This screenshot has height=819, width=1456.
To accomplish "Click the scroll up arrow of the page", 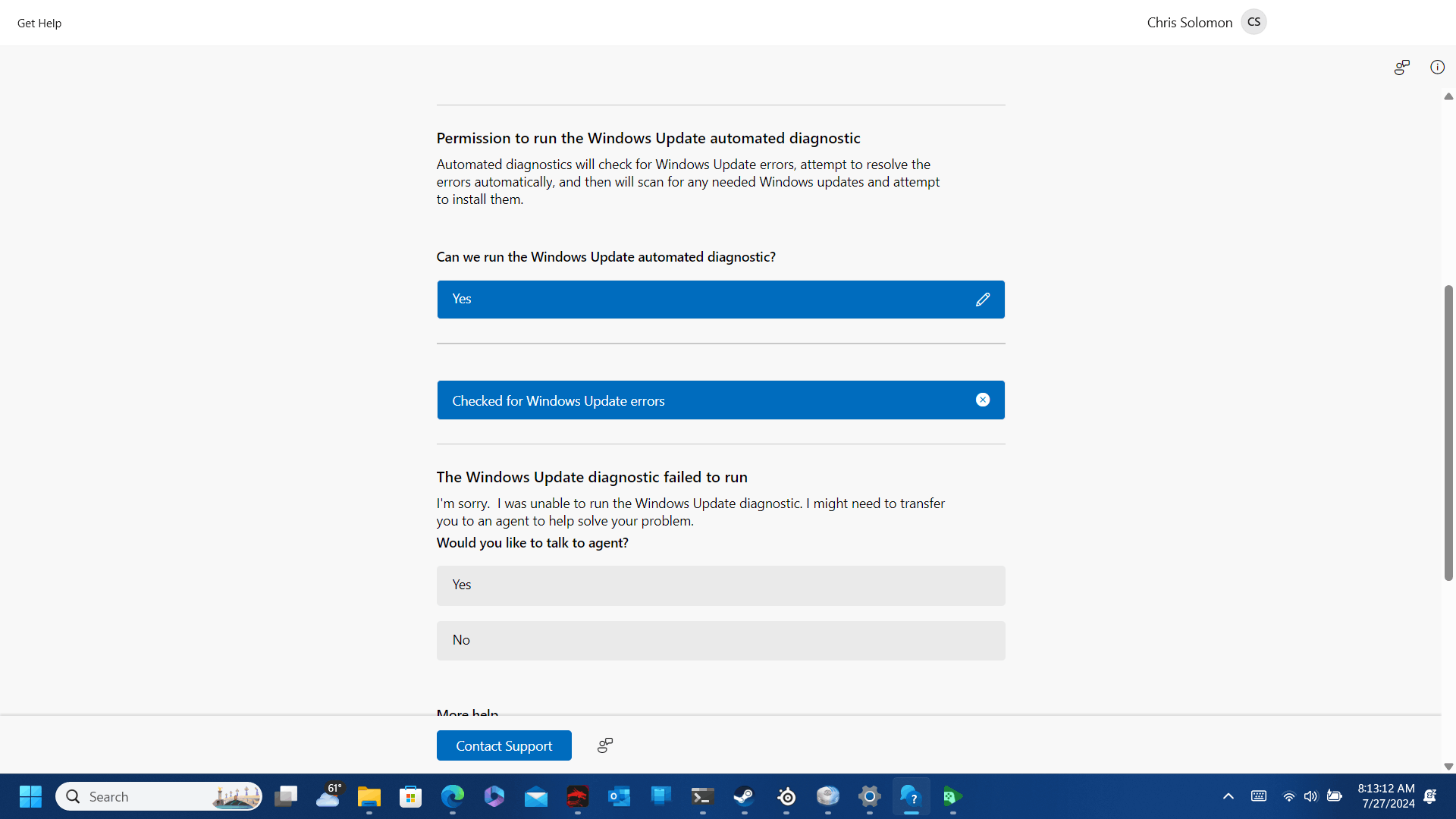I will (x=1448, y=96).
